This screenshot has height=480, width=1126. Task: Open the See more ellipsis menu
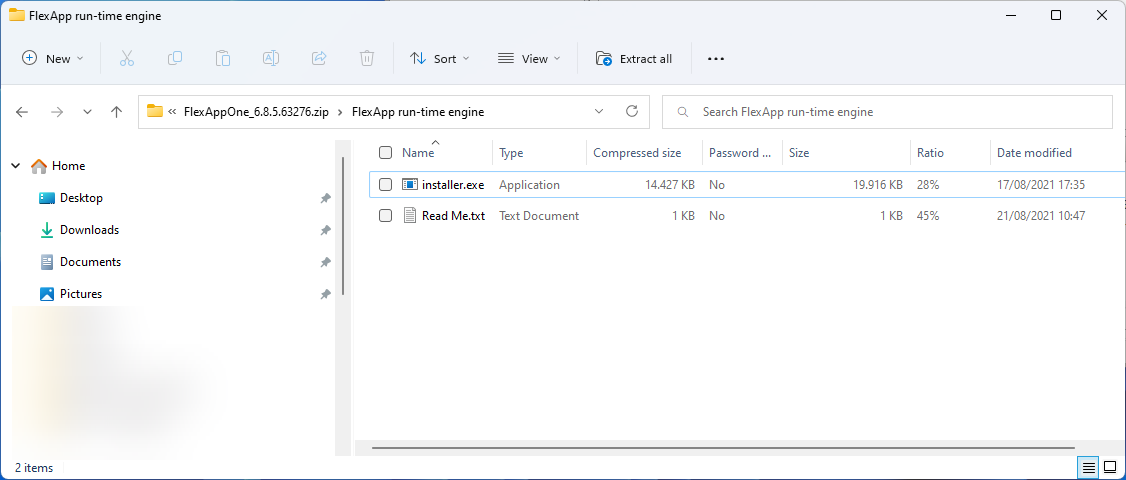715,59
